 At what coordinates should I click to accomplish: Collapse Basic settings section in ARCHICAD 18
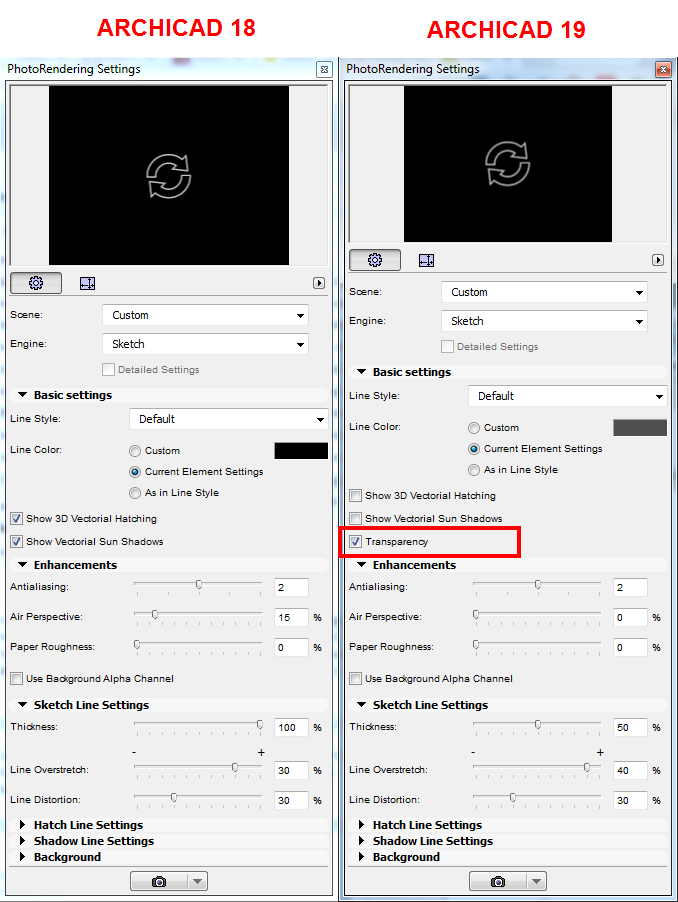[22, 395]
